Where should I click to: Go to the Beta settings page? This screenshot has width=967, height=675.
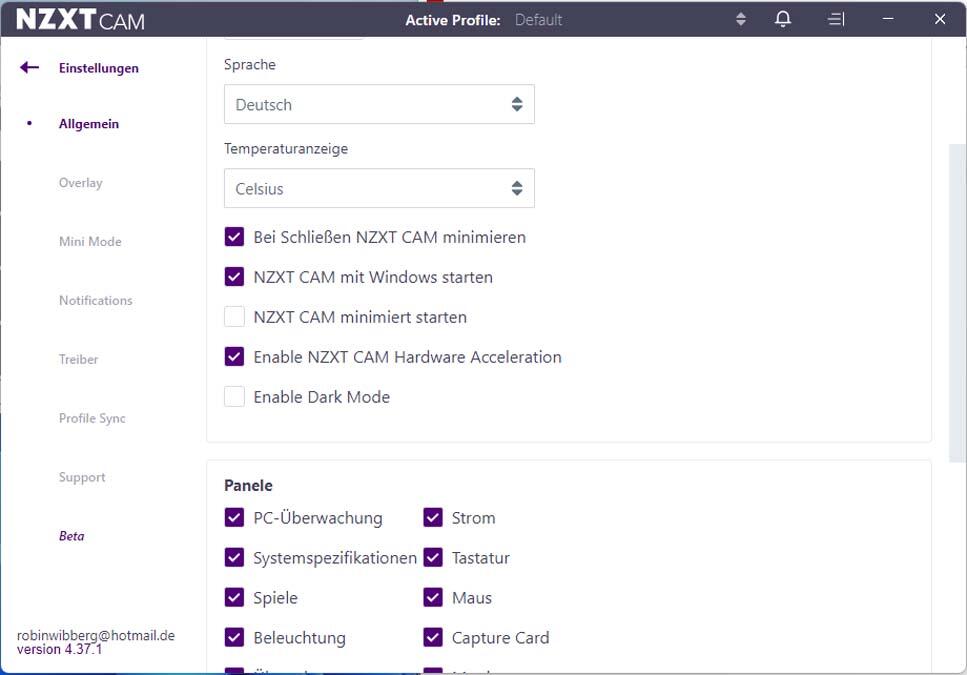coord(72,536)
